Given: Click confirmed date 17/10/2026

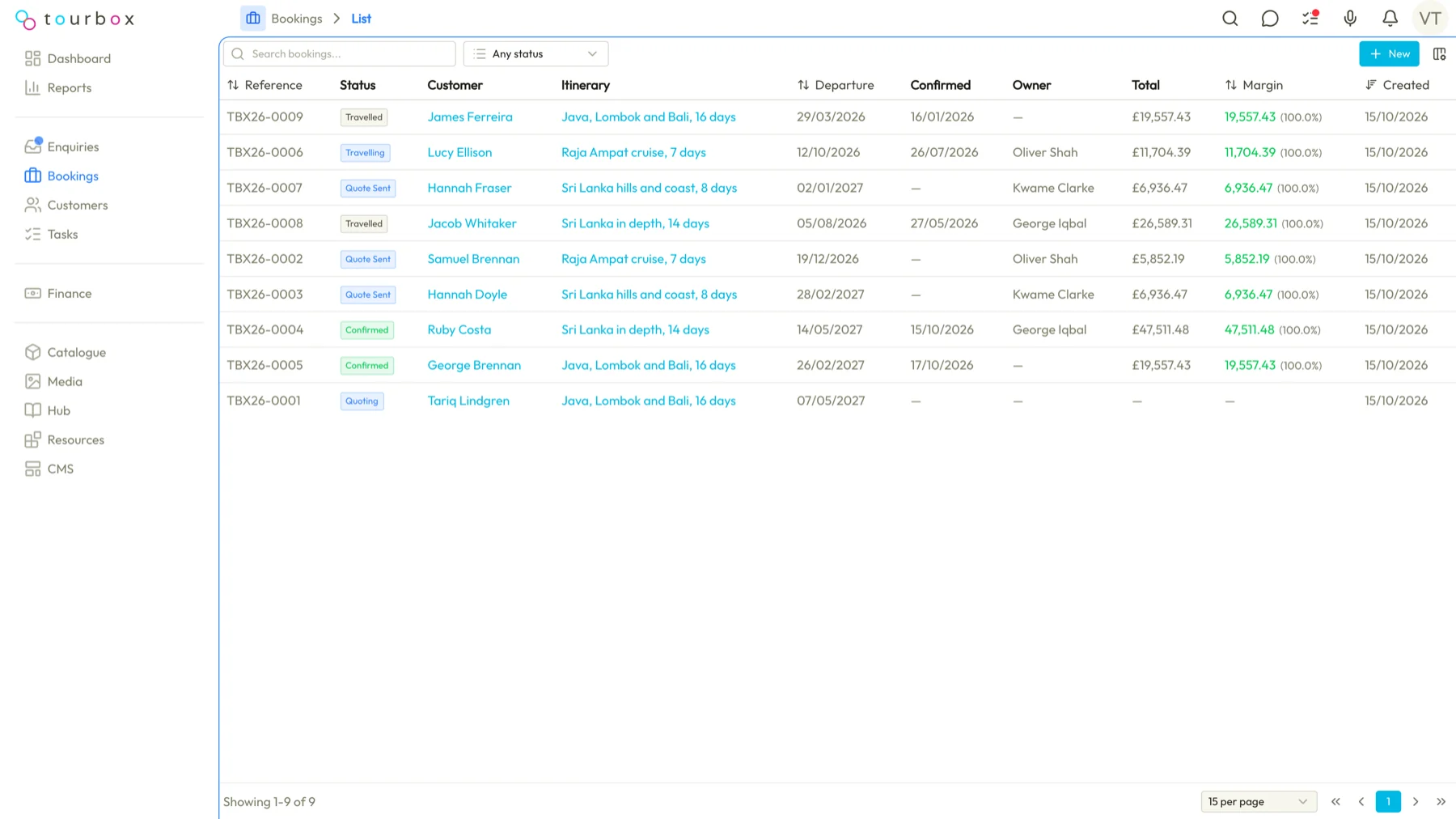Looking at the screenshot, I should tap(942, 365).
